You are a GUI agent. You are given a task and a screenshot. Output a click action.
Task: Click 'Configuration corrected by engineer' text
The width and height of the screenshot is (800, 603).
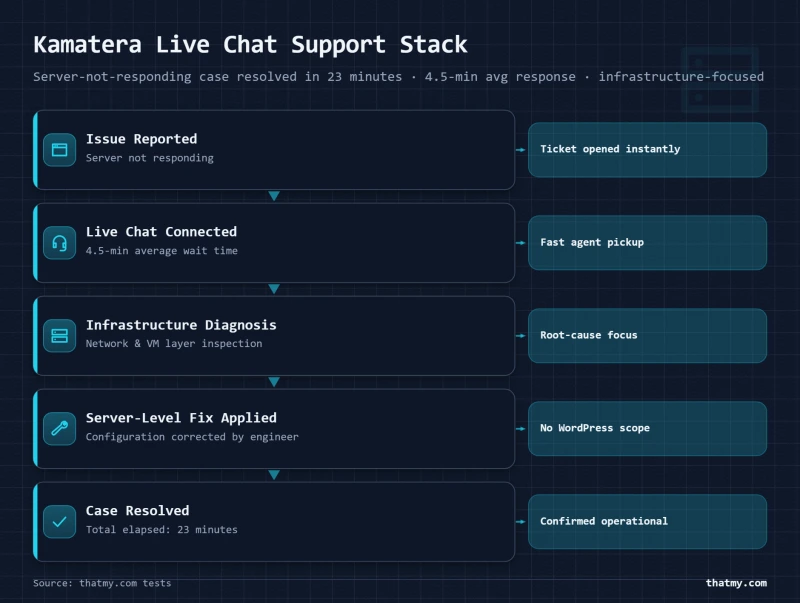192,437
